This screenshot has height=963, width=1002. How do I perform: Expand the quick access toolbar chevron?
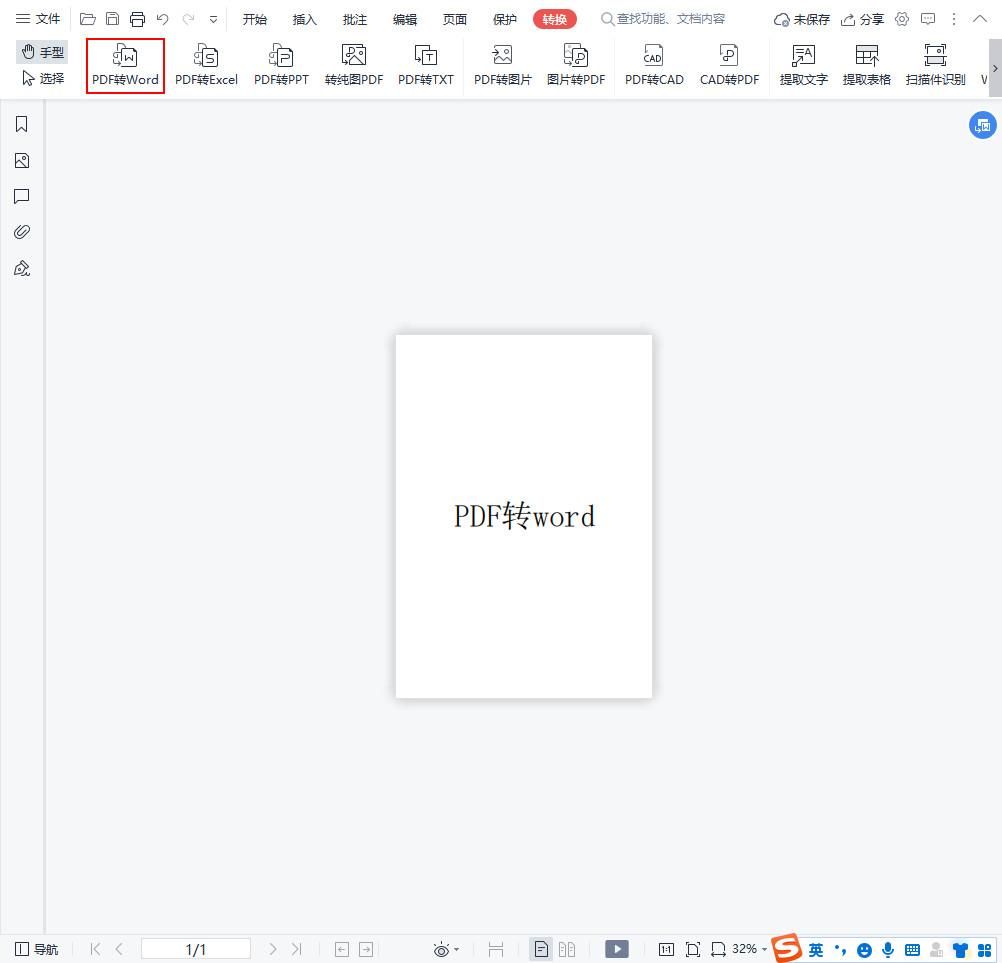coord(213,18)
